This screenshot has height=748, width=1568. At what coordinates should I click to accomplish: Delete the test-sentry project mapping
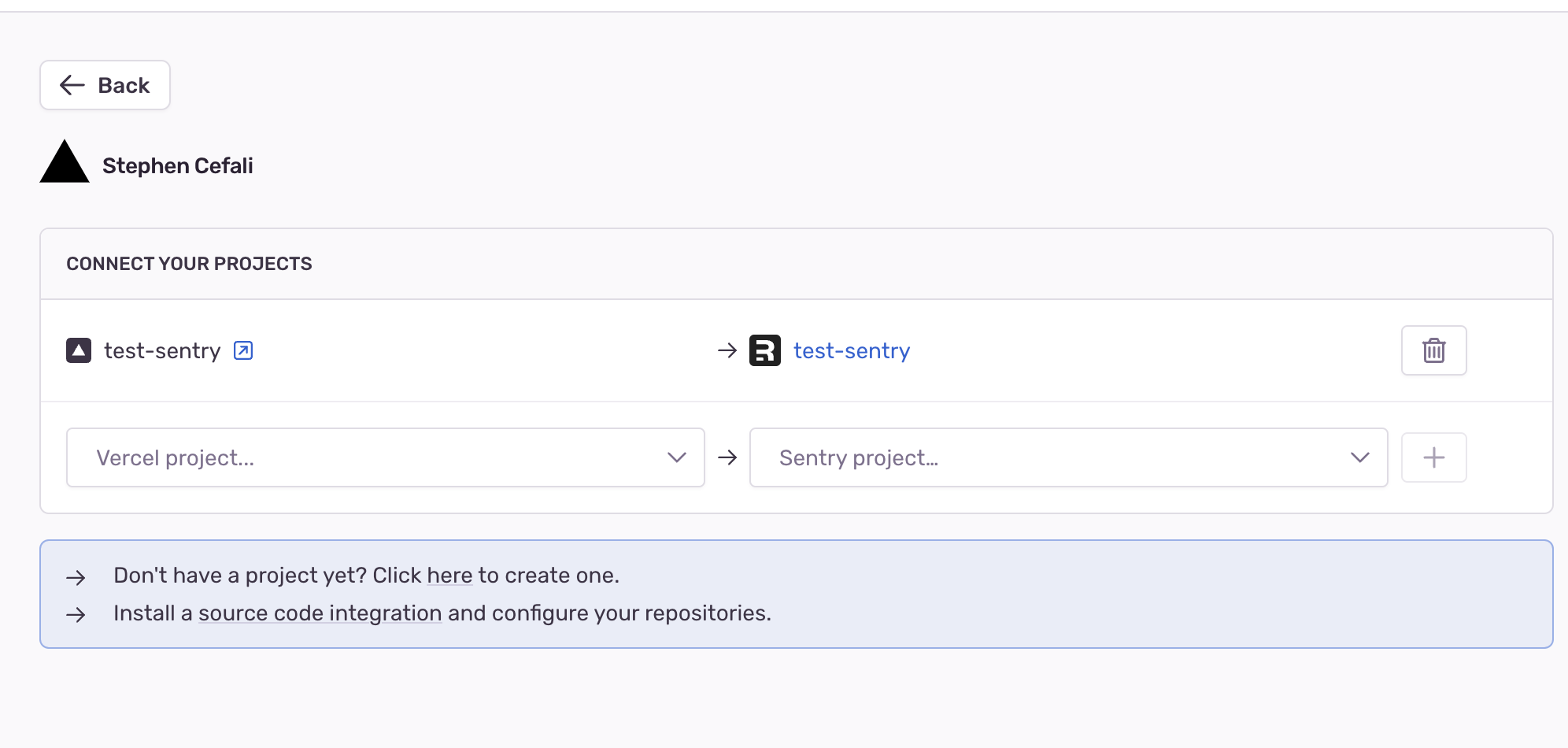point(1433,350)
